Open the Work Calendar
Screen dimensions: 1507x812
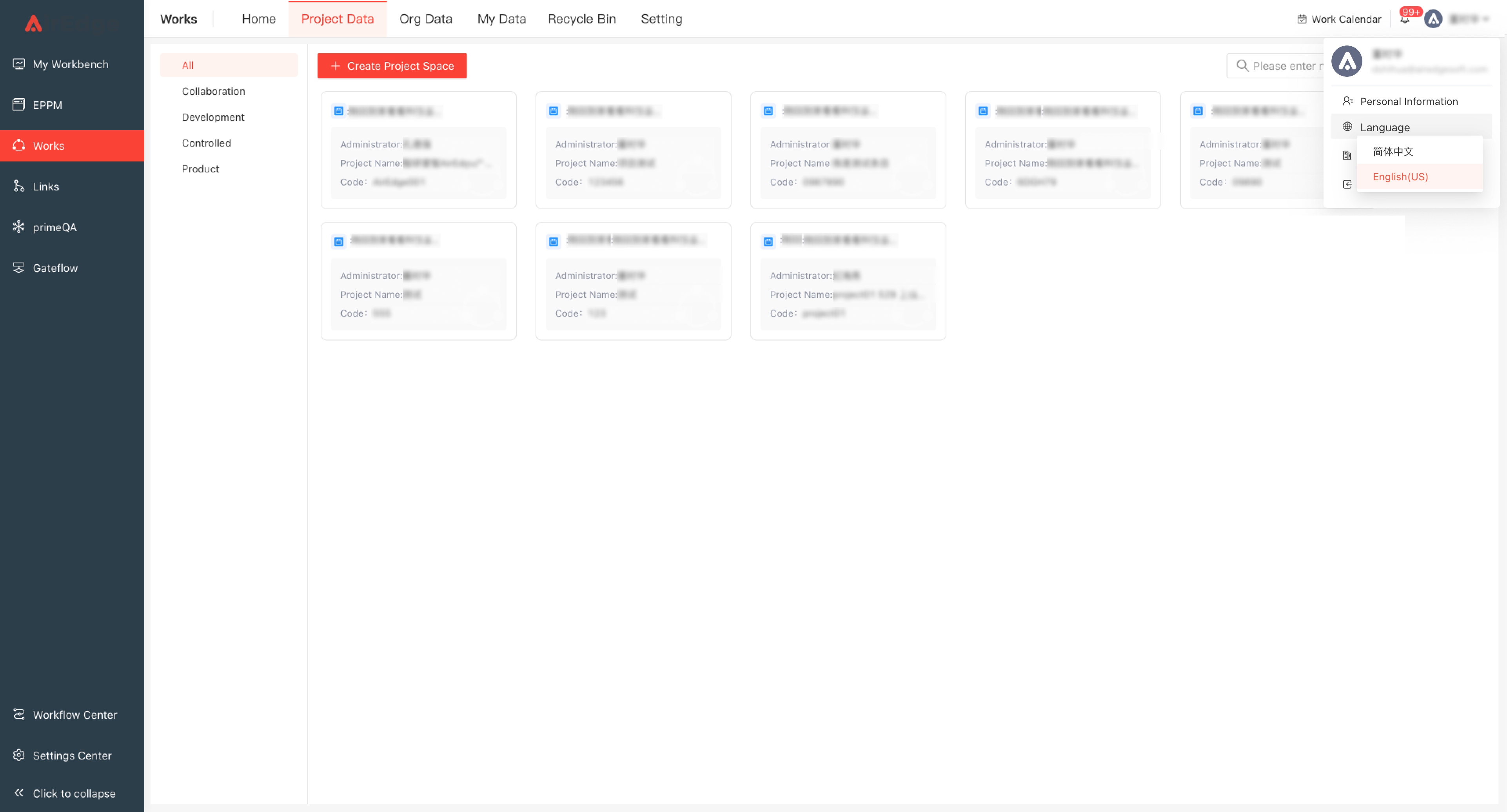coord(1339,19)
